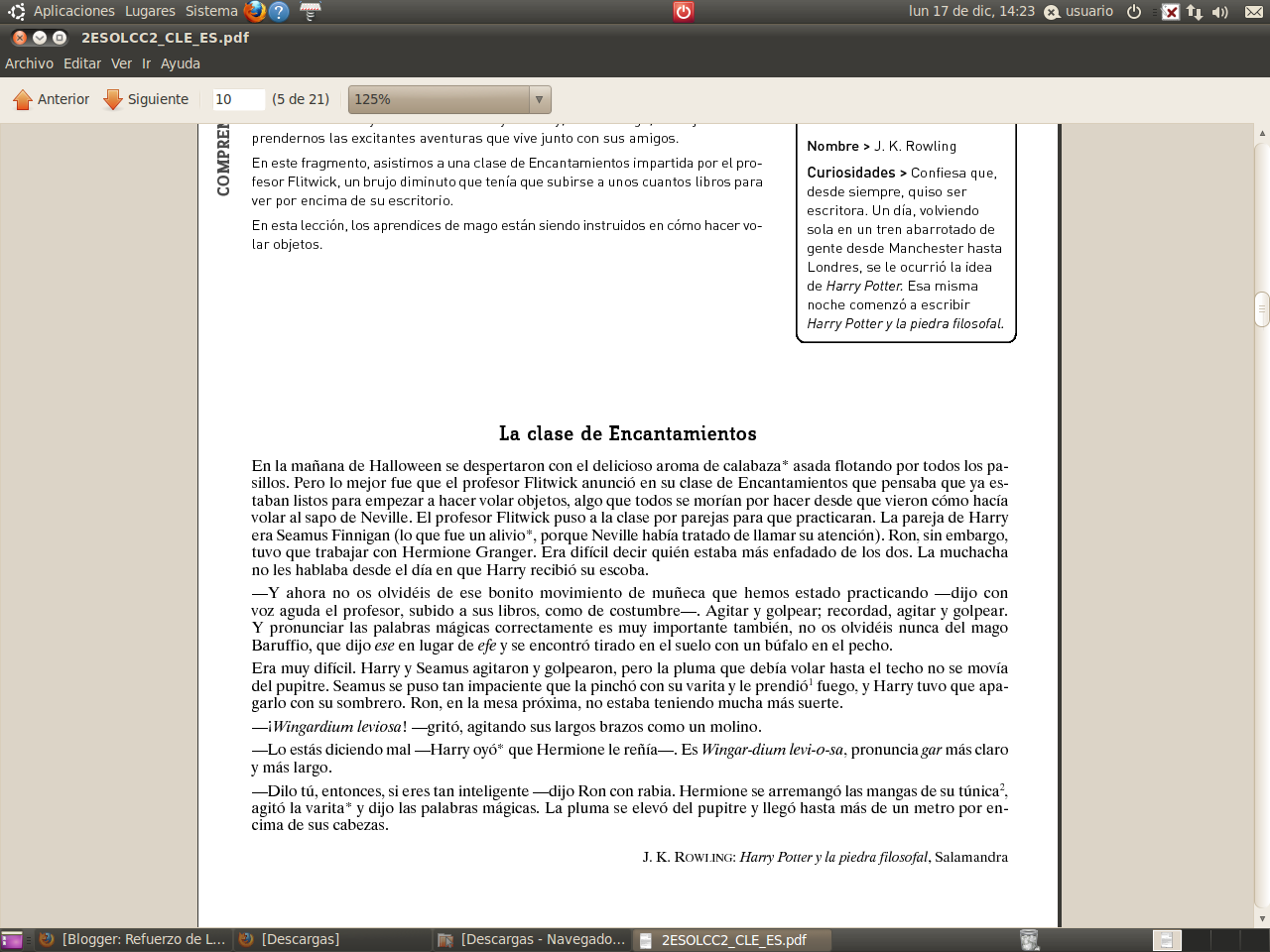
Task: Click the vertical scrollbar handle
Action: click(1262, 309)
